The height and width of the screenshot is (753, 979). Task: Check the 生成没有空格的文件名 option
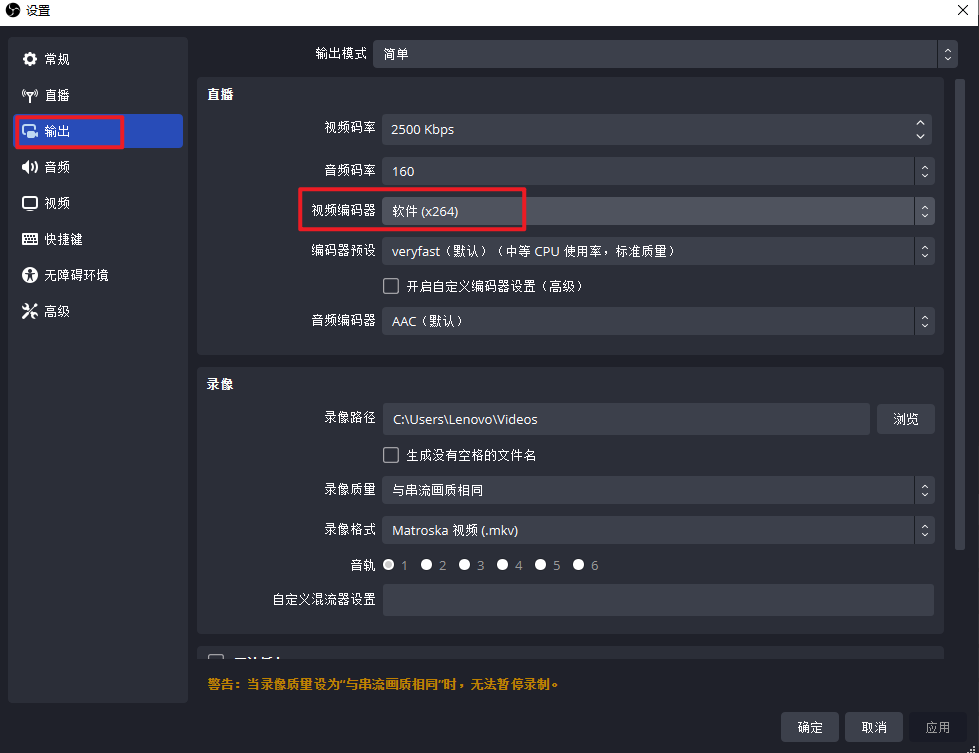[x=392, y=455]
